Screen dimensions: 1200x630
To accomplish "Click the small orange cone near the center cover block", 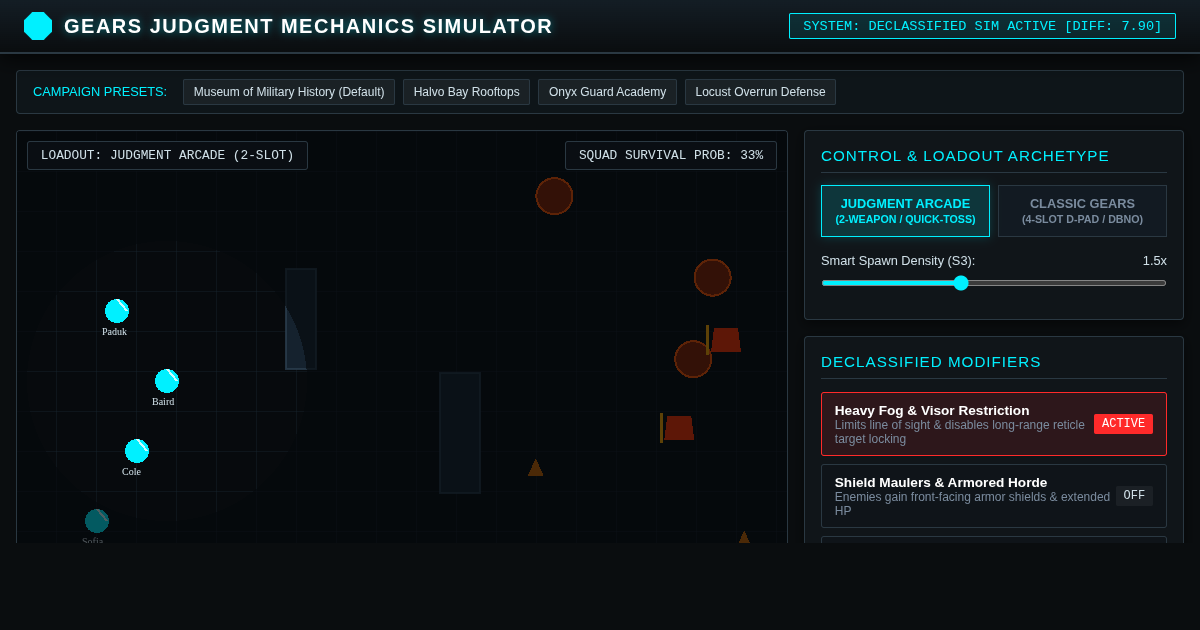I will 536,467.
